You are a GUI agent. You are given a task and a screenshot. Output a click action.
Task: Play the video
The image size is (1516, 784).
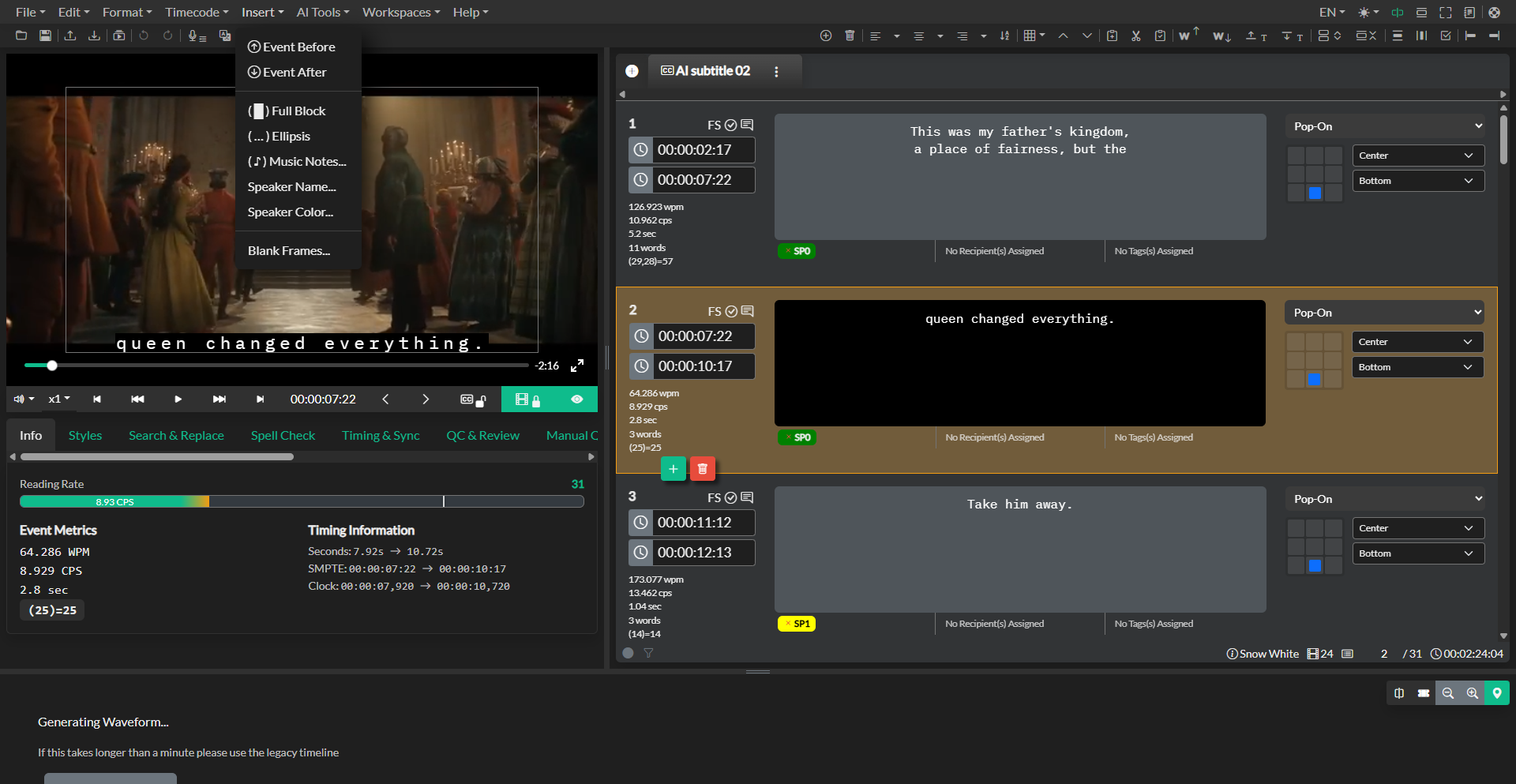tap(178, 400)
